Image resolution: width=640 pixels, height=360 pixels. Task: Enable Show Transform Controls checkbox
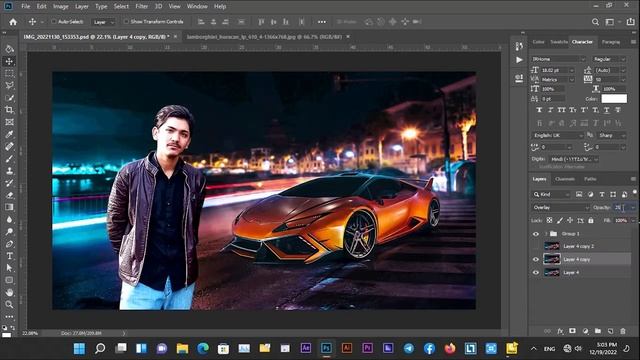(x=126, y=22)
